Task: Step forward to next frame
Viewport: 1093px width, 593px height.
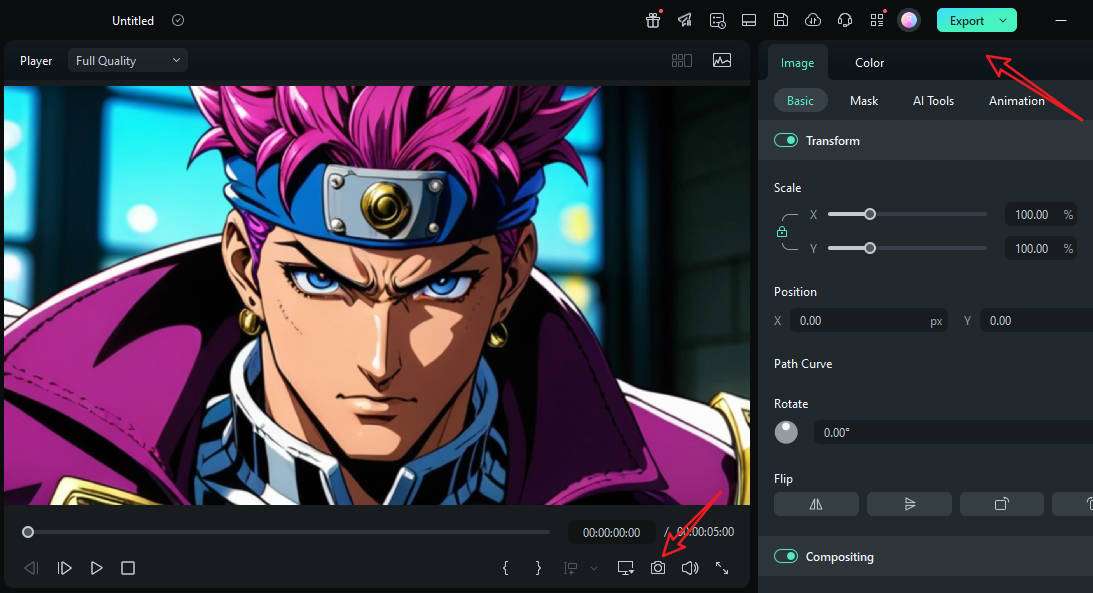Action: tap(64, 568)
